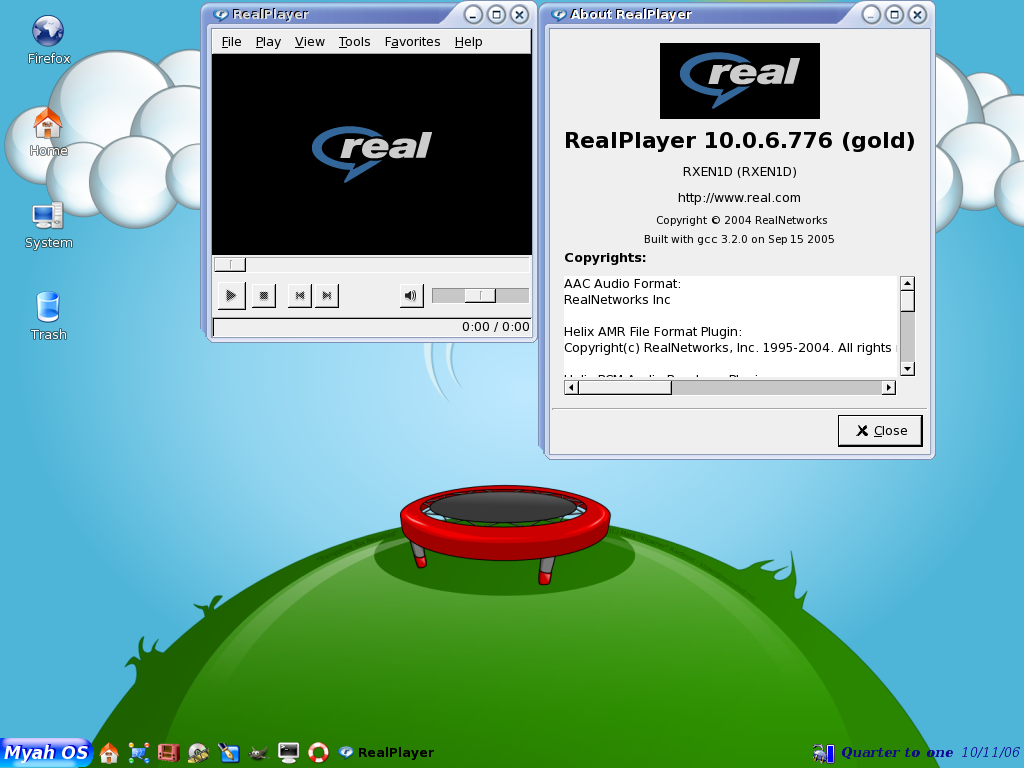Screen dimensions: 1024x768
Task: Click the Real logo in About dialog
Action: 739,81
